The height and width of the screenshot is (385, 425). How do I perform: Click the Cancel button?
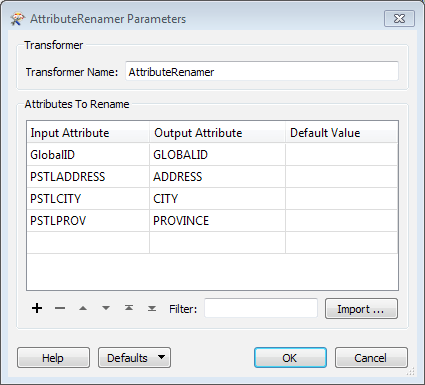[371, 358]
